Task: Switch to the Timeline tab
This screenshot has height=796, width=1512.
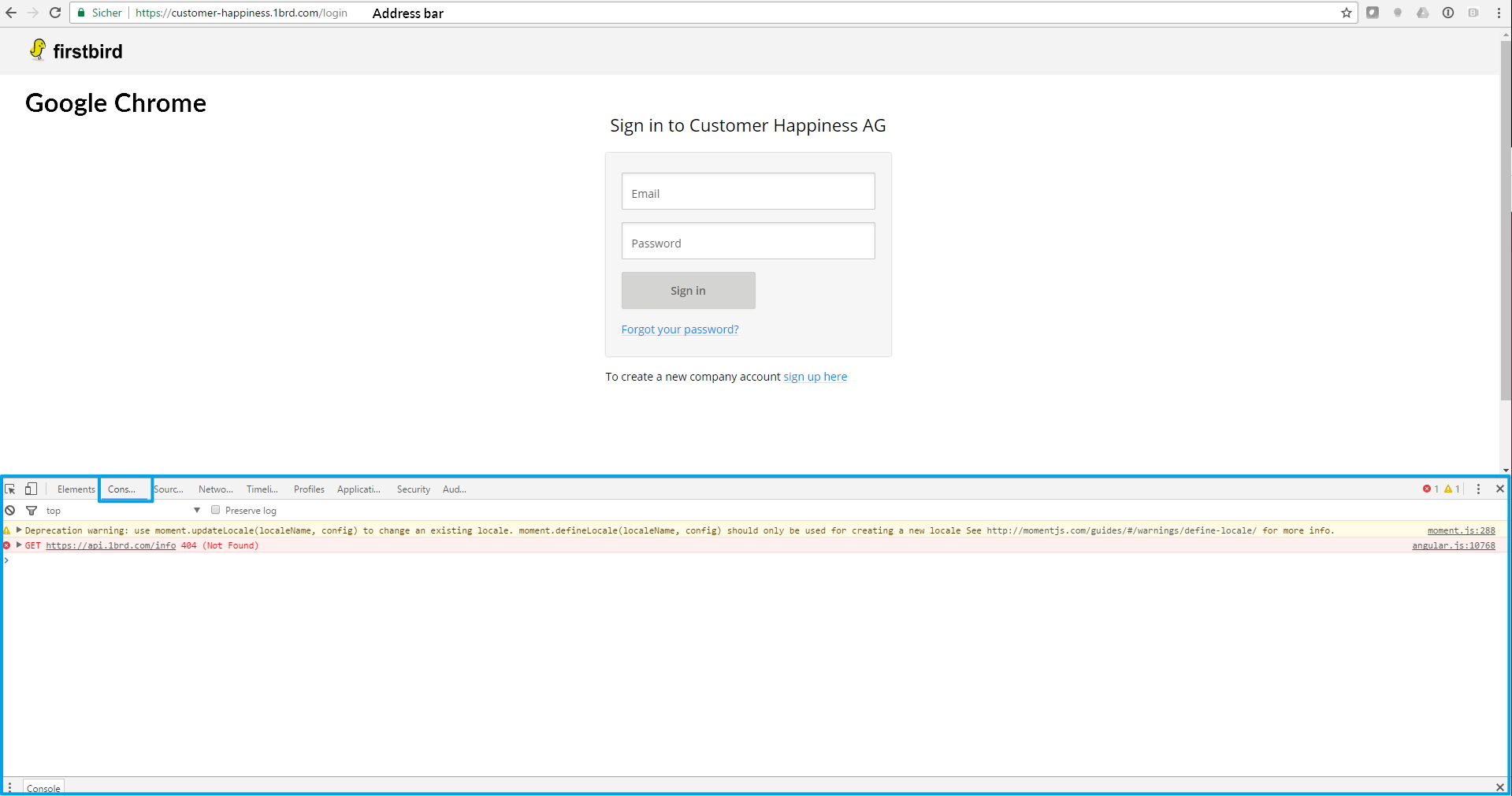Action: pyautogui.click(x=262, y=489)
